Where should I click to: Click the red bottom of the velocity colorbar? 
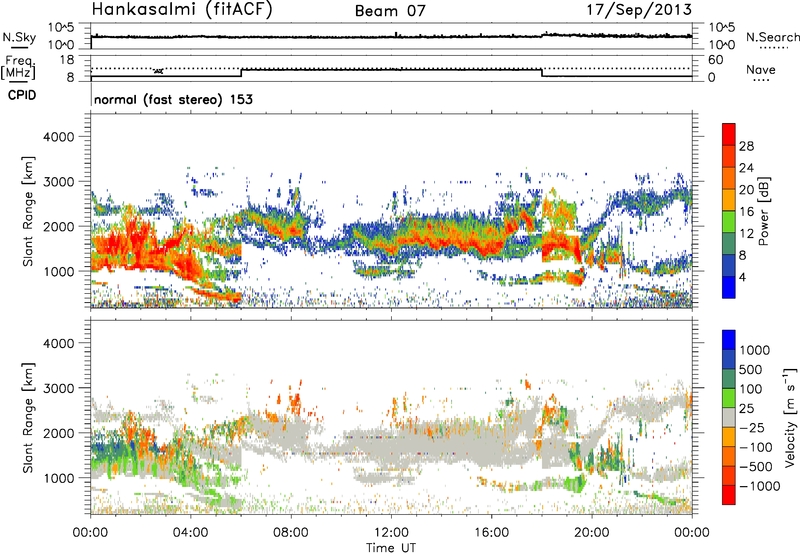[729, 495]
